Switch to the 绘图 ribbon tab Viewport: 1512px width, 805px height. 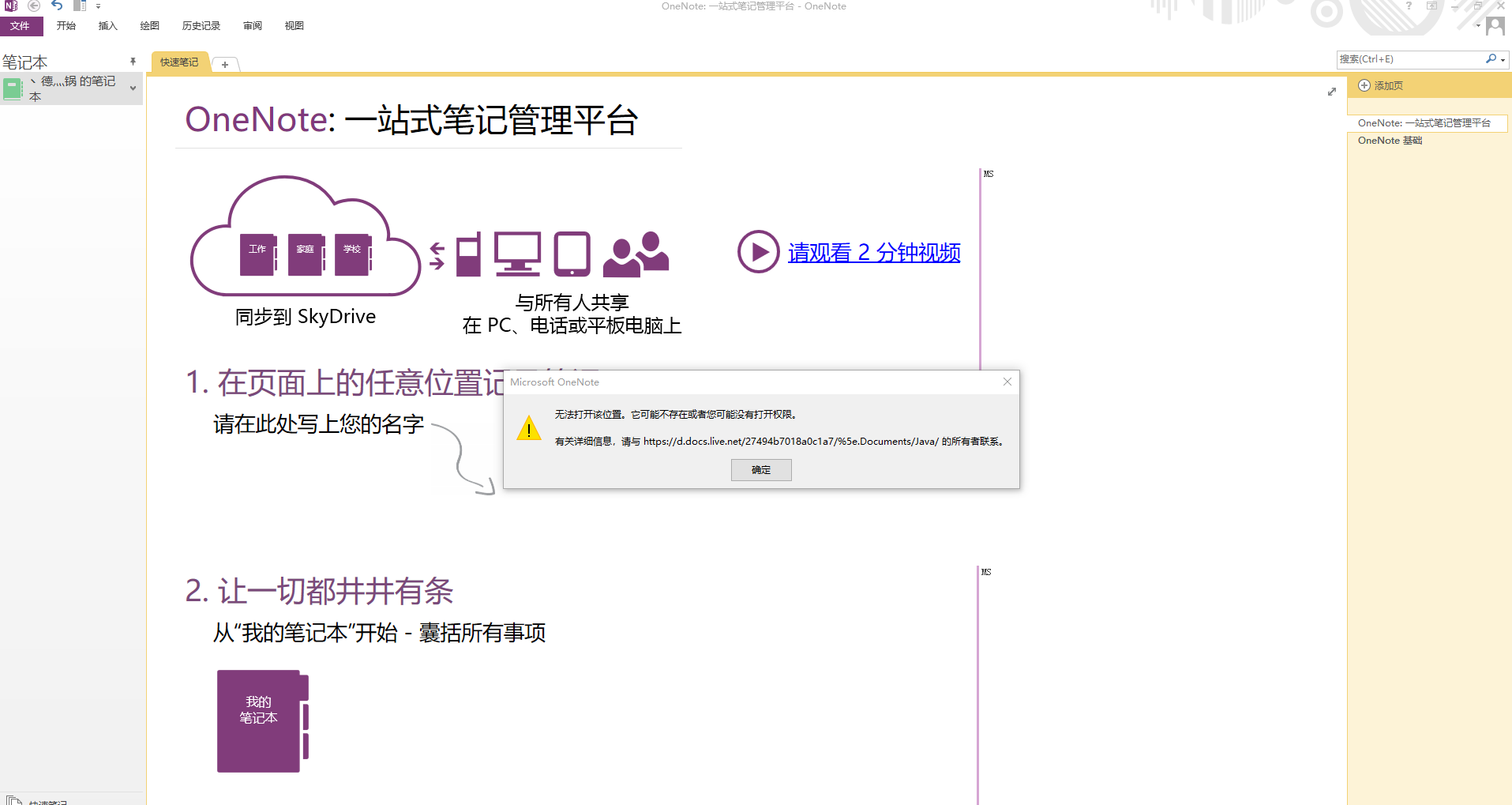click(x=150, y=26)
